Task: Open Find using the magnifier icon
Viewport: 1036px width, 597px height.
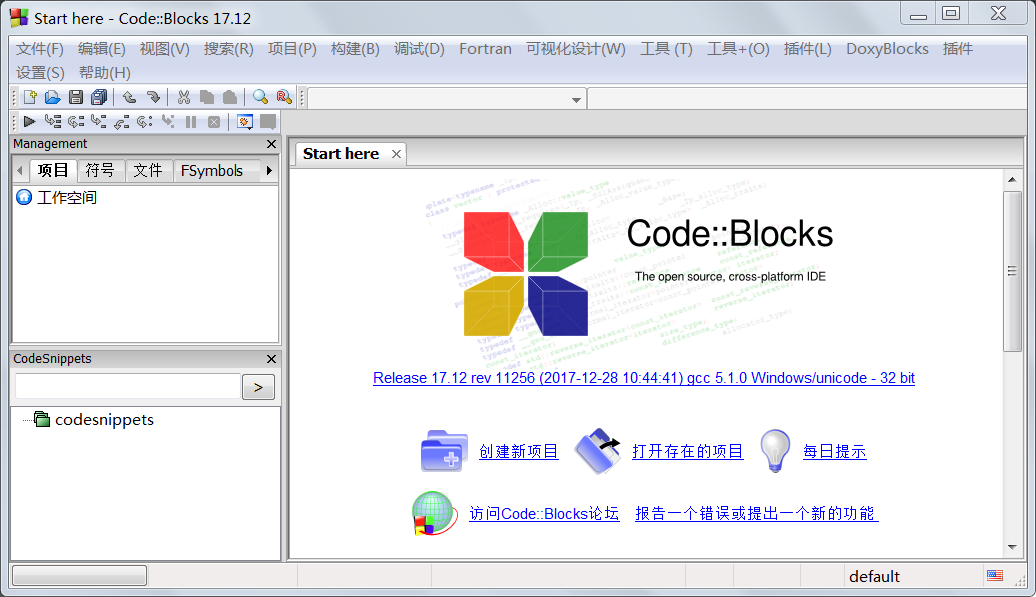Action: (x=261, y=96)
